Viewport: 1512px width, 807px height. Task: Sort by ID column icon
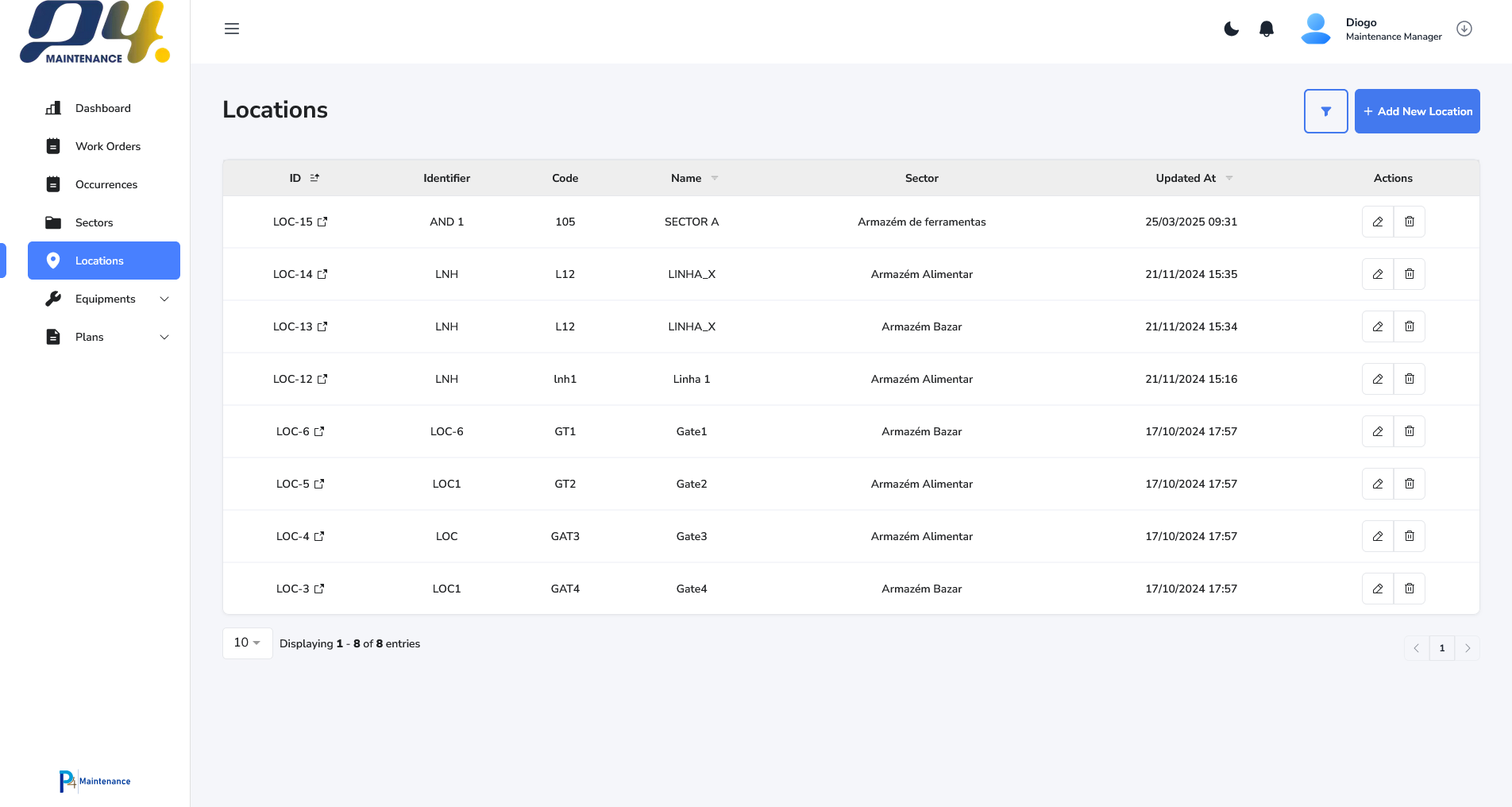coord(314,178)
